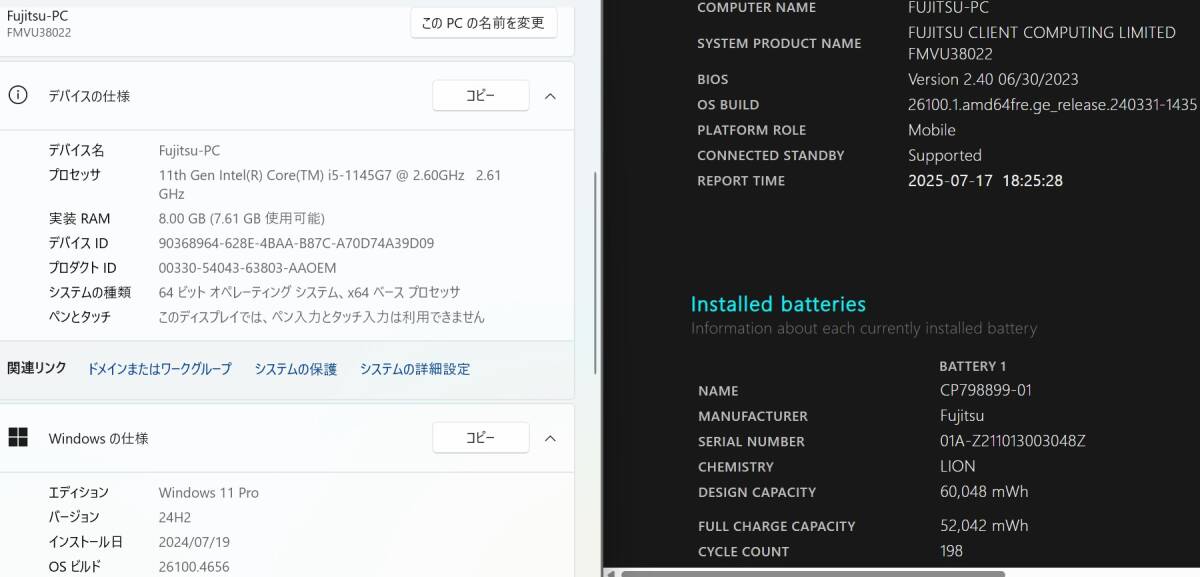Collapse the デバイスの仕様 section chevron
Viewport: 1200px width, 577px height.
[550, 96]
